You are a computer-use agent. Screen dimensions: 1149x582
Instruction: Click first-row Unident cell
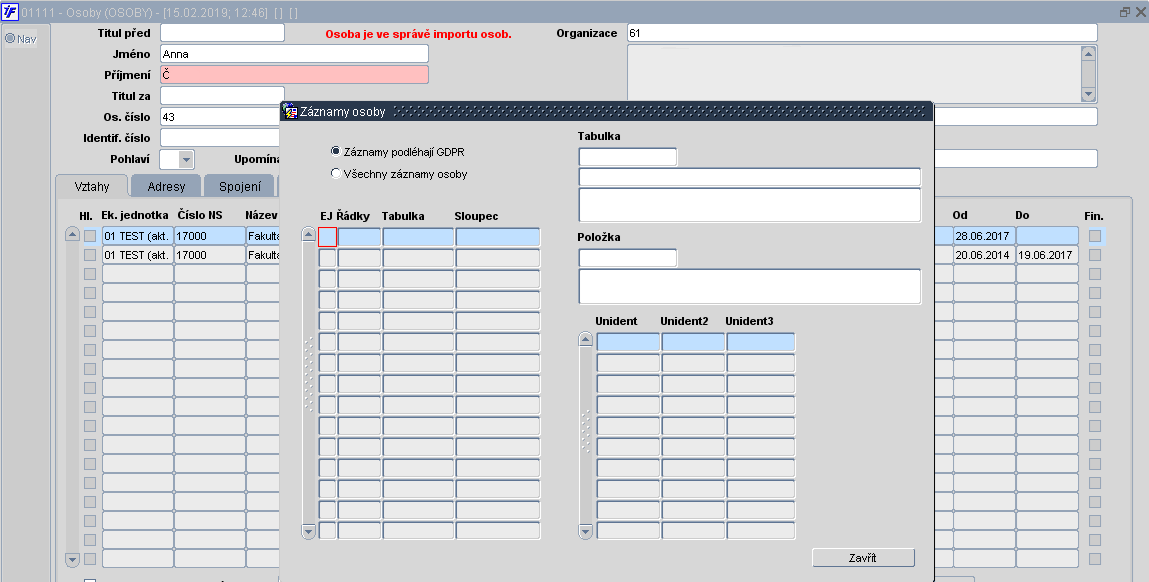628,342
